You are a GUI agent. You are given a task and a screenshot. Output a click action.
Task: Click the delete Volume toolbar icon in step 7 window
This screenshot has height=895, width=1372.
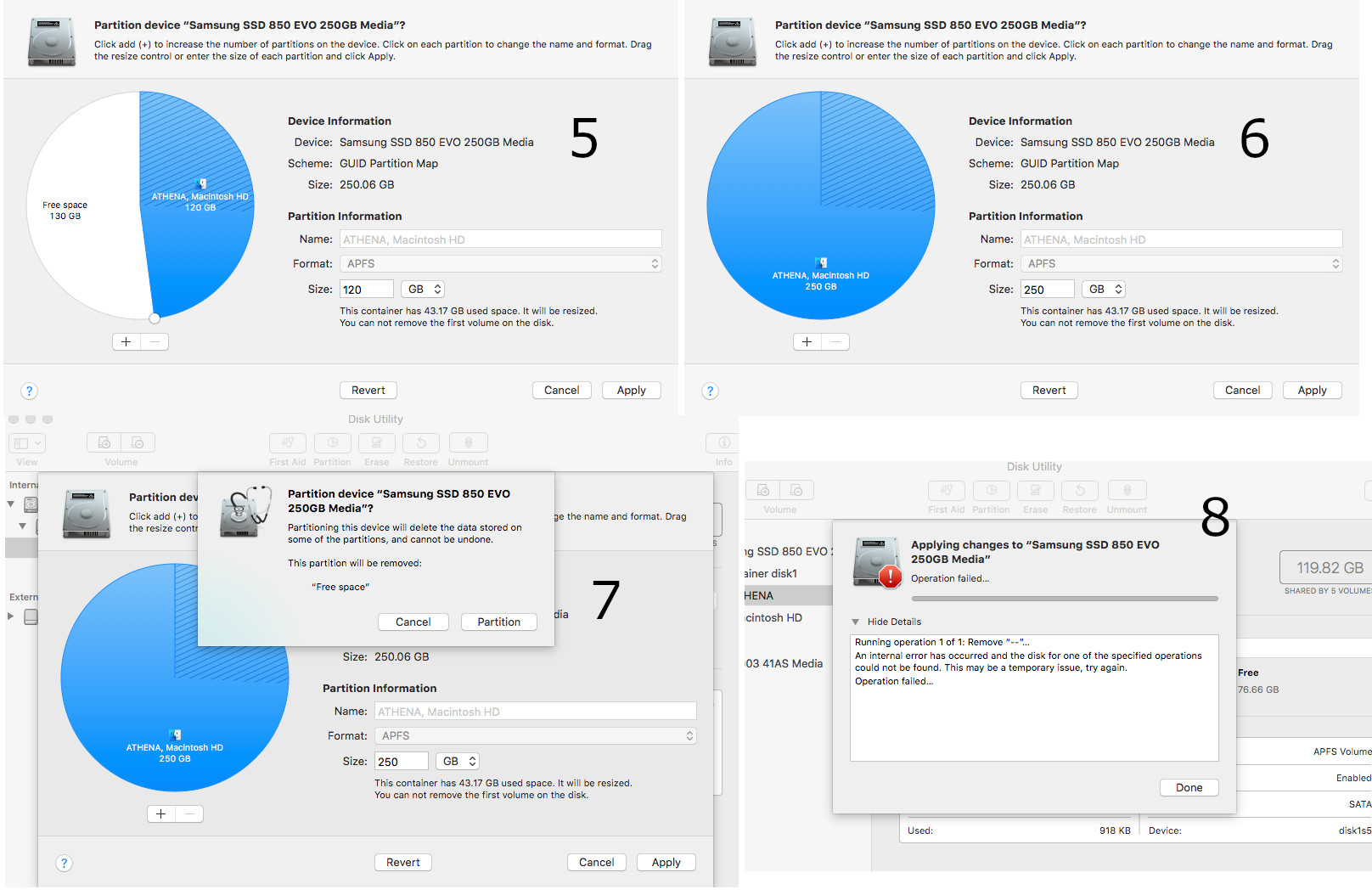138,442
